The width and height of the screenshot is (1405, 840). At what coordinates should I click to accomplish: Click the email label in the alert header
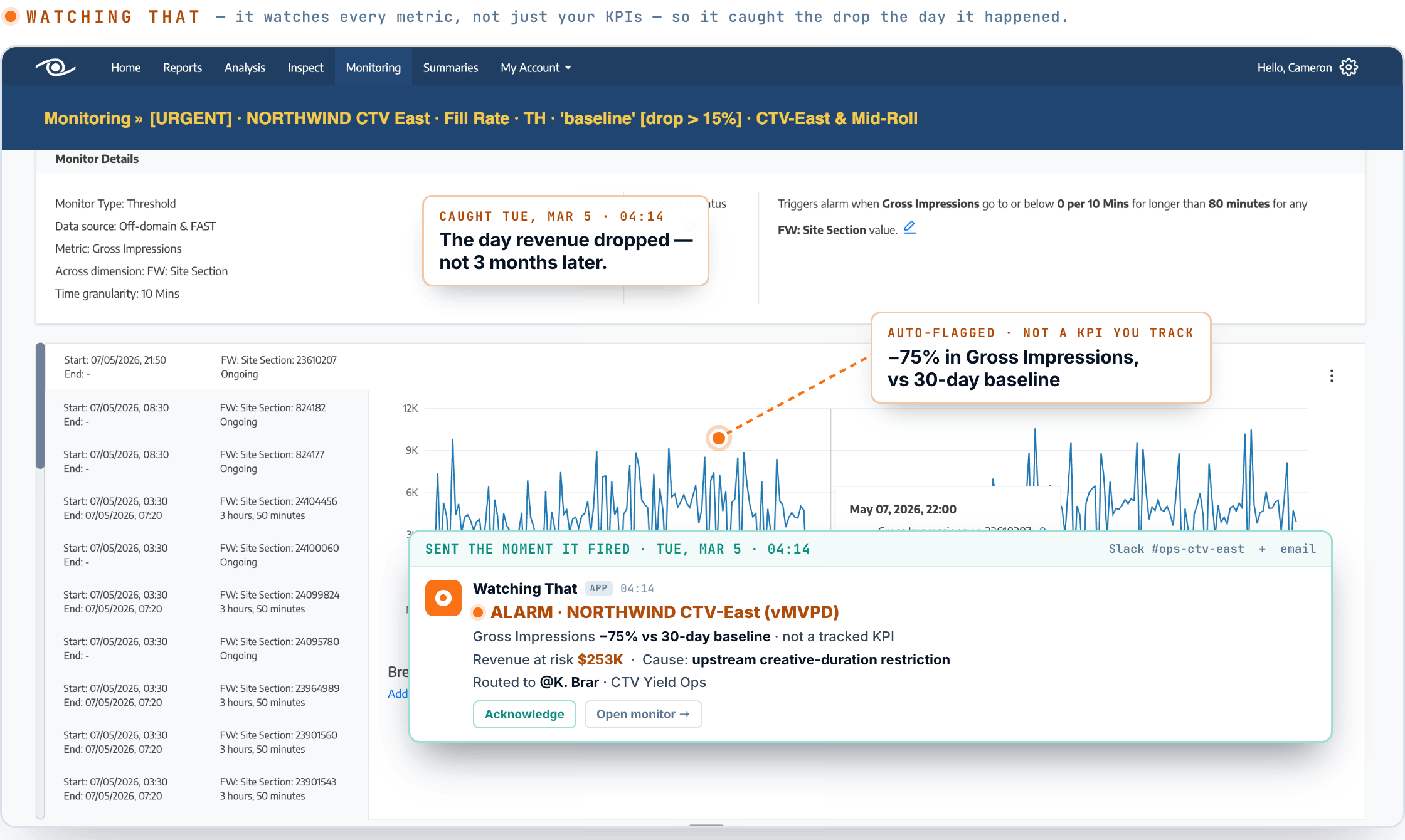1298,549
